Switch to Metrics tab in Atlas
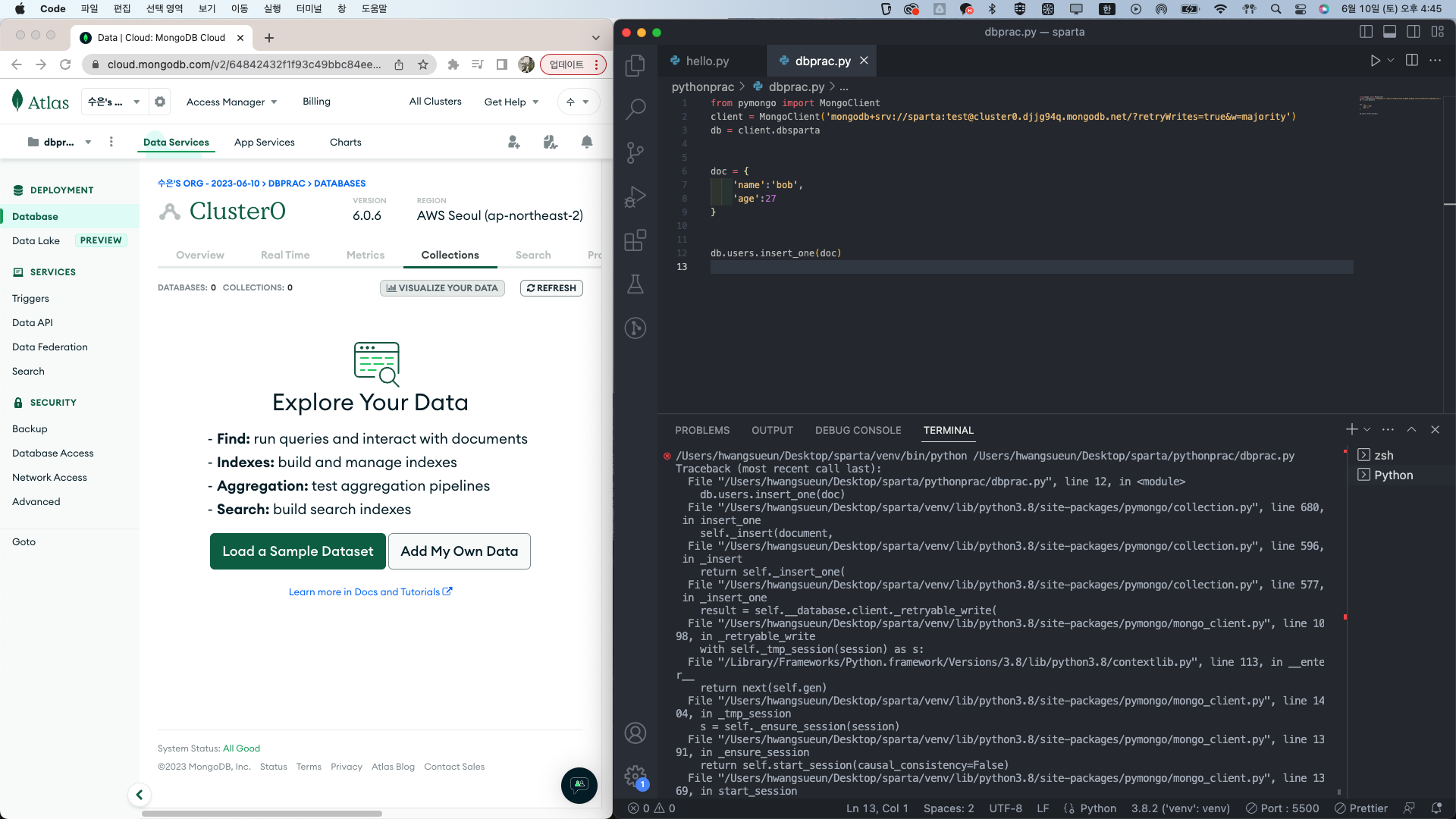This screenshot has width=1456, height=819. click(x=366, y=255)
